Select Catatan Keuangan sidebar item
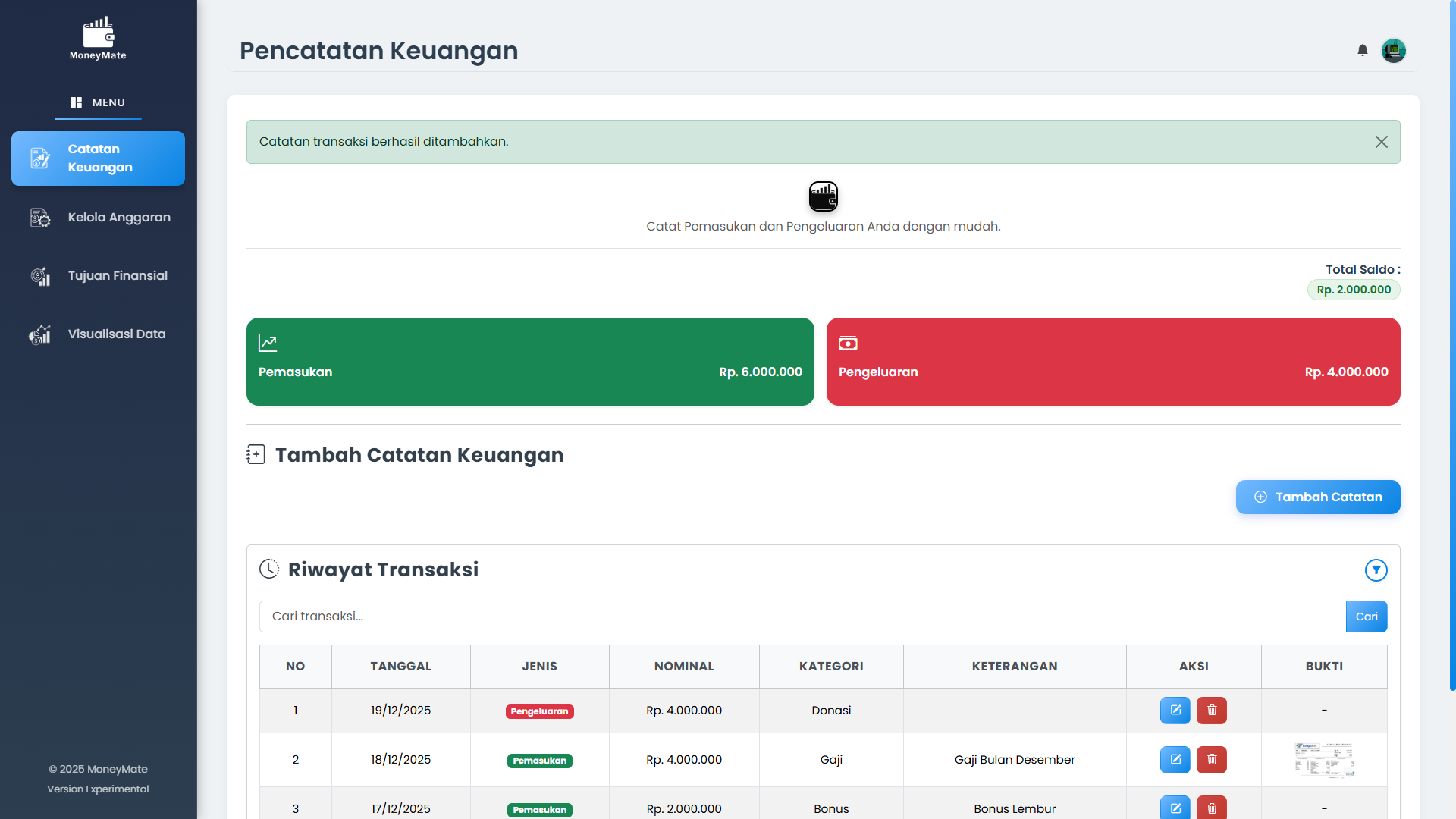1456x819 pixels. (99, 158)
